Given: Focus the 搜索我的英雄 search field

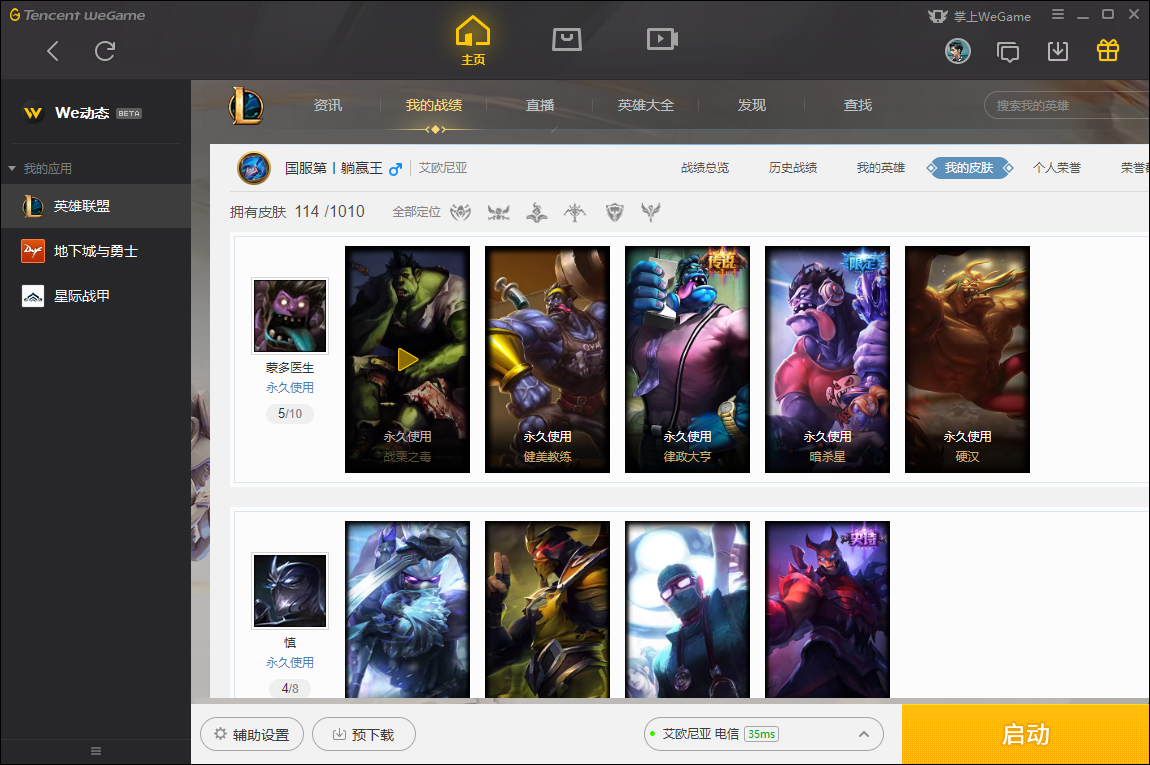Looking at the screenshot, I should click(x=1066, y=106).
